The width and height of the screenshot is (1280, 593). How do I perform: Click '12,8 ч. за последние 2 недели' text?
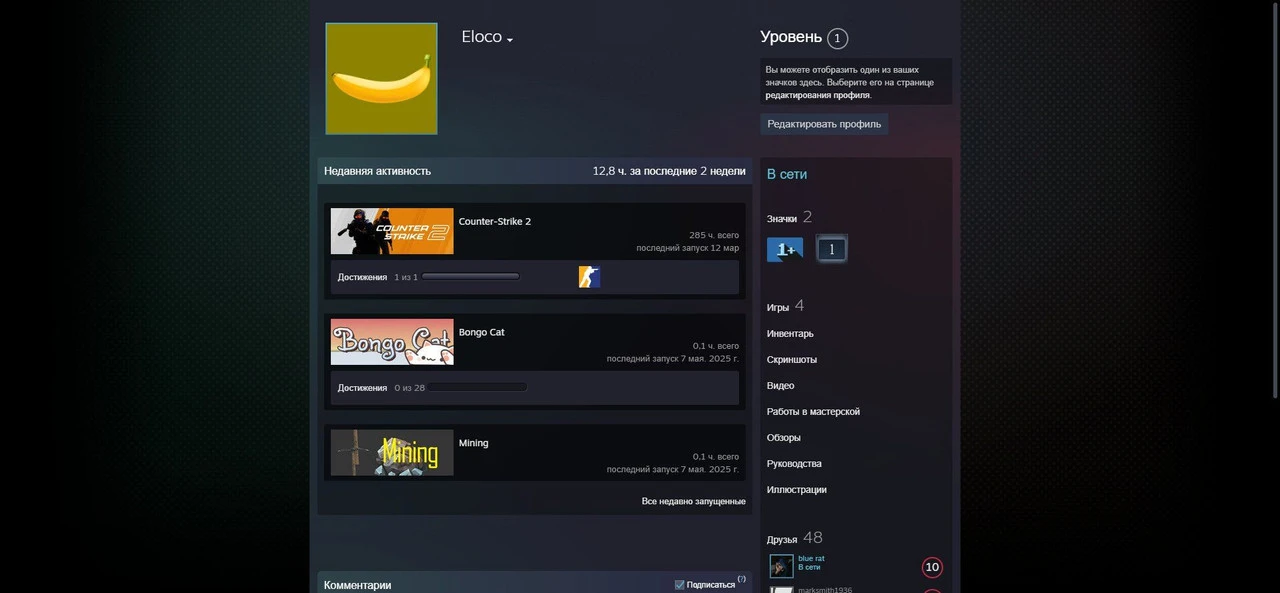click(x=669, y=171)
